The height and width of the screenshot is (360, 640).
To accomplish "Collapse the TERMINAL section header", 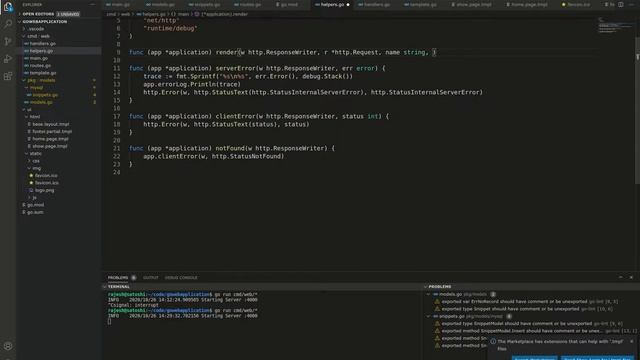I will [104, 287].
